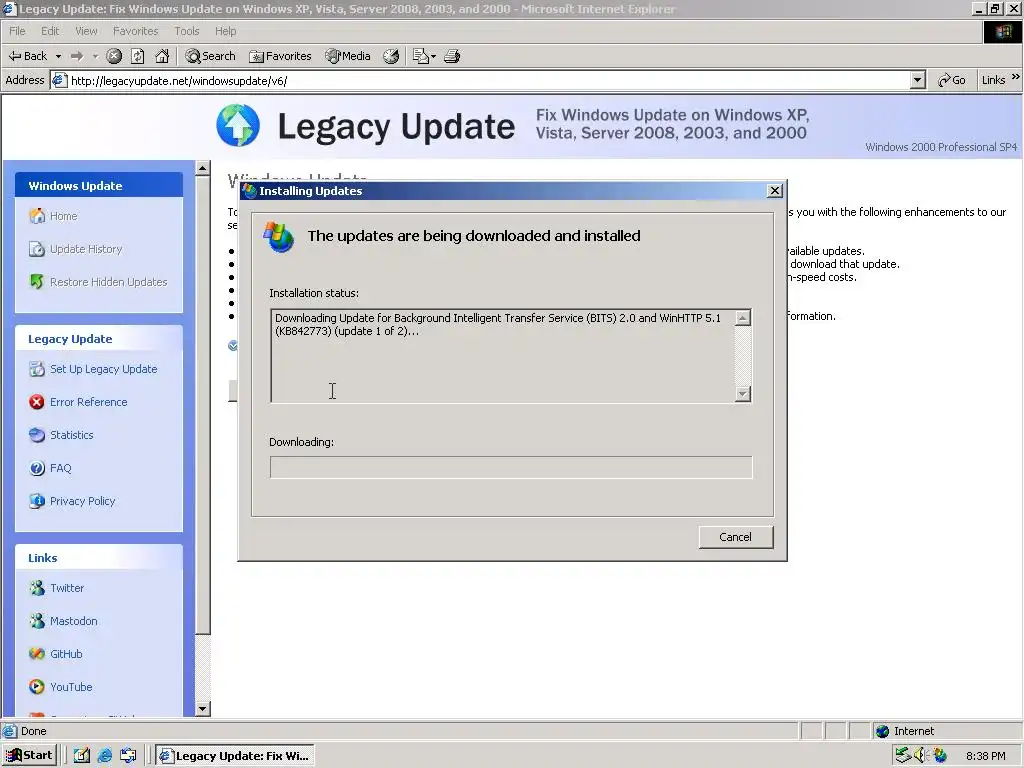Open the Media toolbar button

tap(348, 56)
